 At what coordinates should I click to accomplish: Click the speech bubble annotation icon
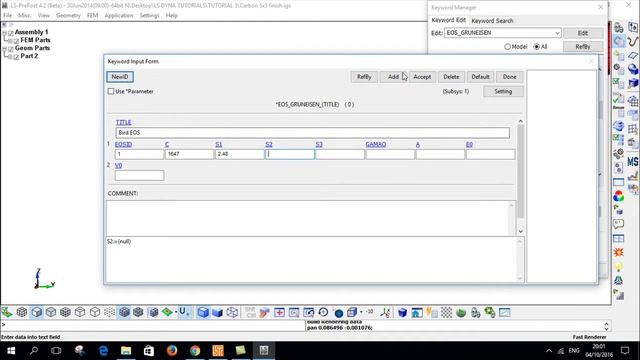(618, 224)
